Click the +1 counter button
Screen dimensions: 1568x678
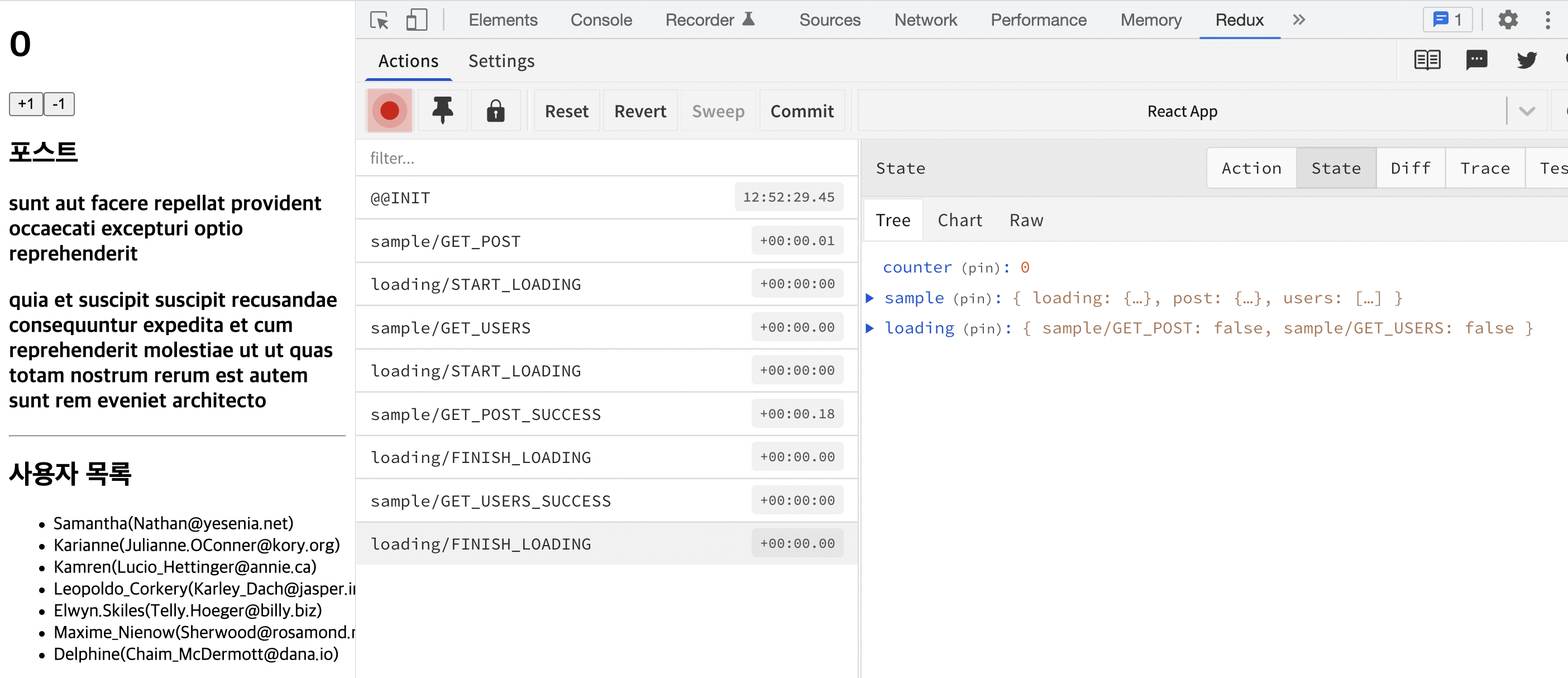coord(26,104)
